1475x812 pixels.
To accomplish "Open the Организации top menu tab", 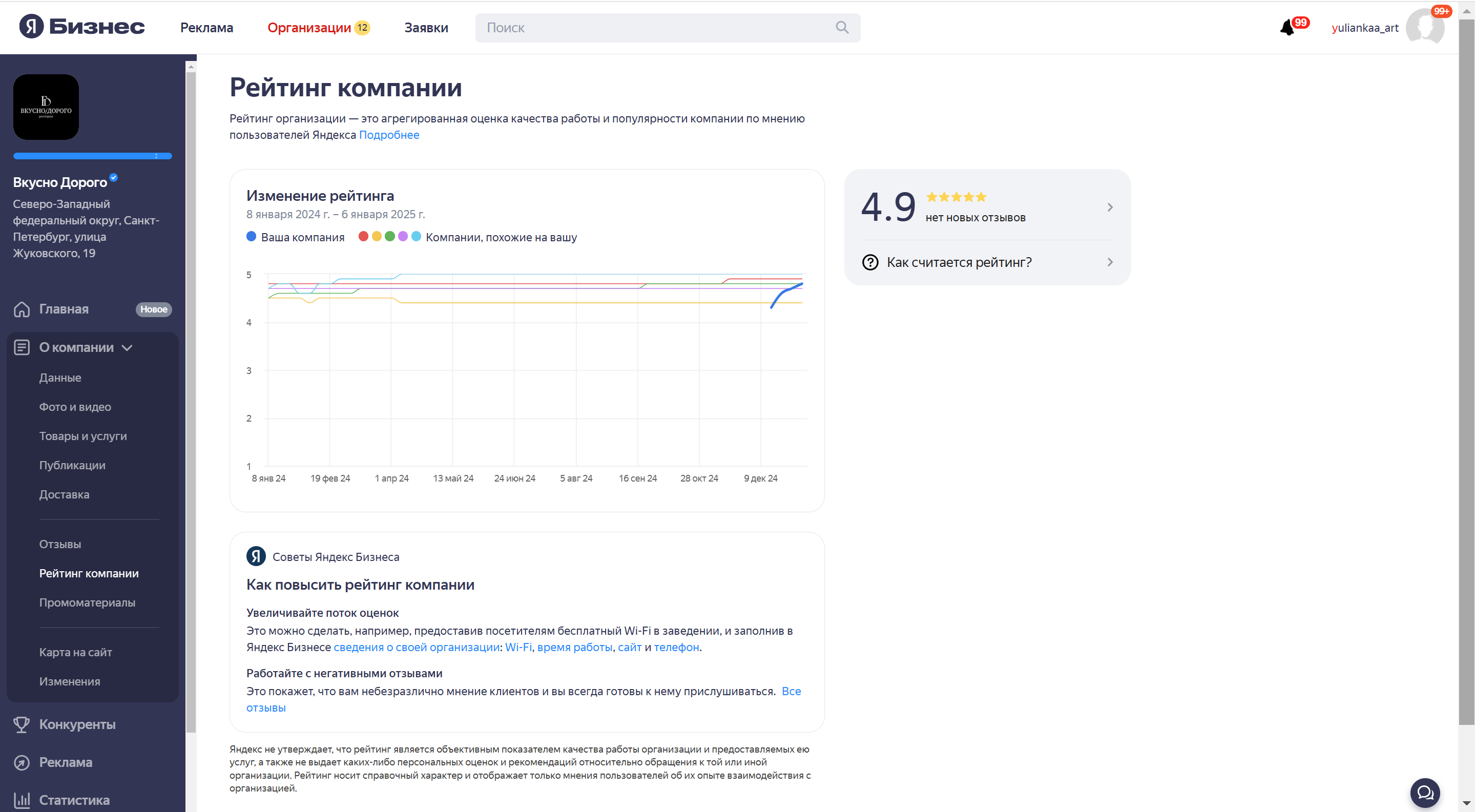I will click(309, 28).
